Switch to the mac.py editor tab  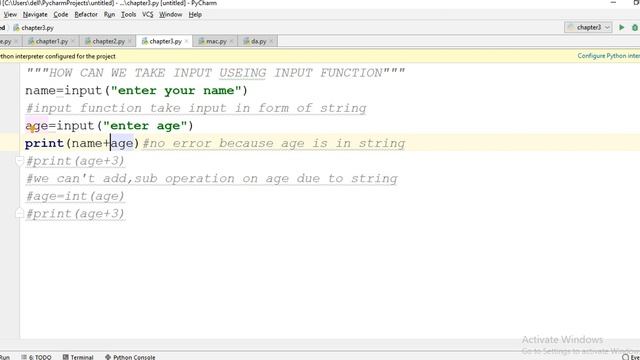click(x=216, y=41)
